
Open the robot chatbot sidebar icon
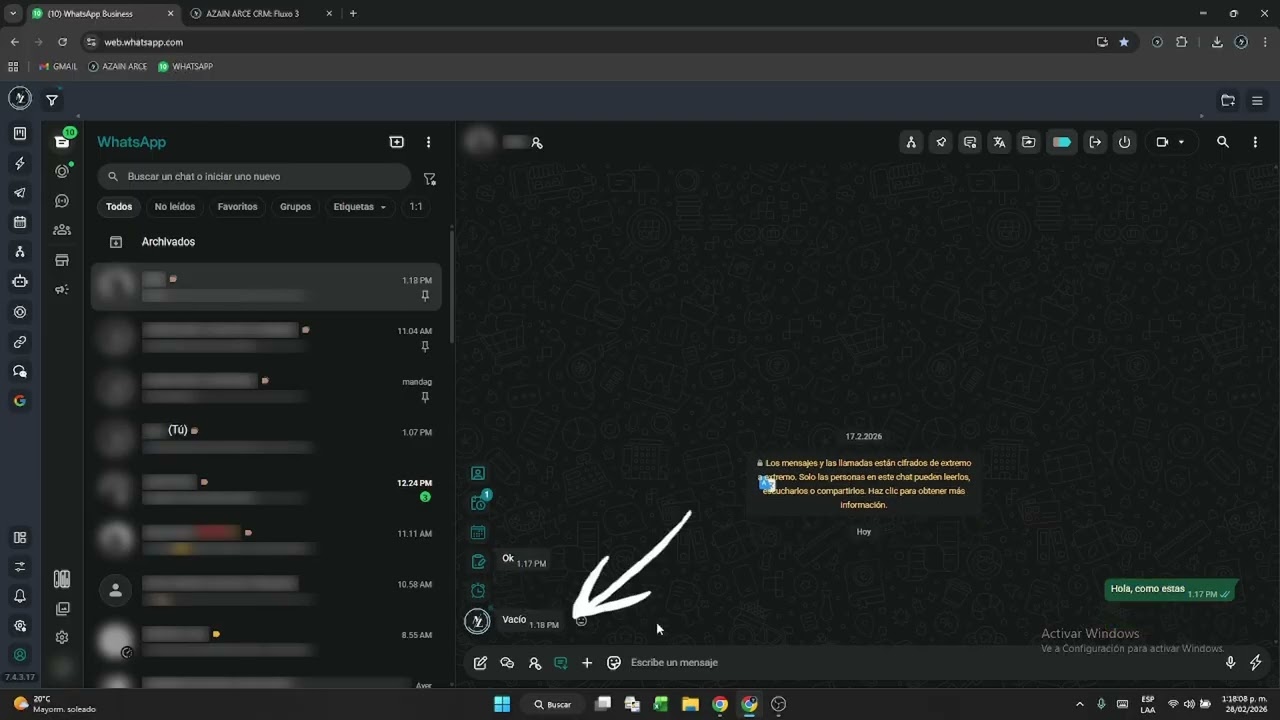pos(20,282)
